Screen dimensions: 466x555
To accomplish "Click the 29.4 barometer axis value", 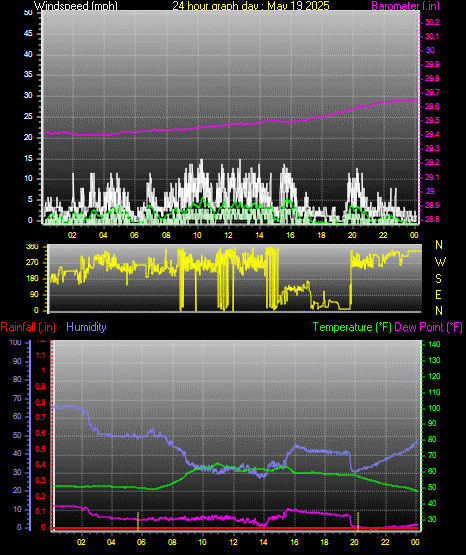I will coord(432,134).
